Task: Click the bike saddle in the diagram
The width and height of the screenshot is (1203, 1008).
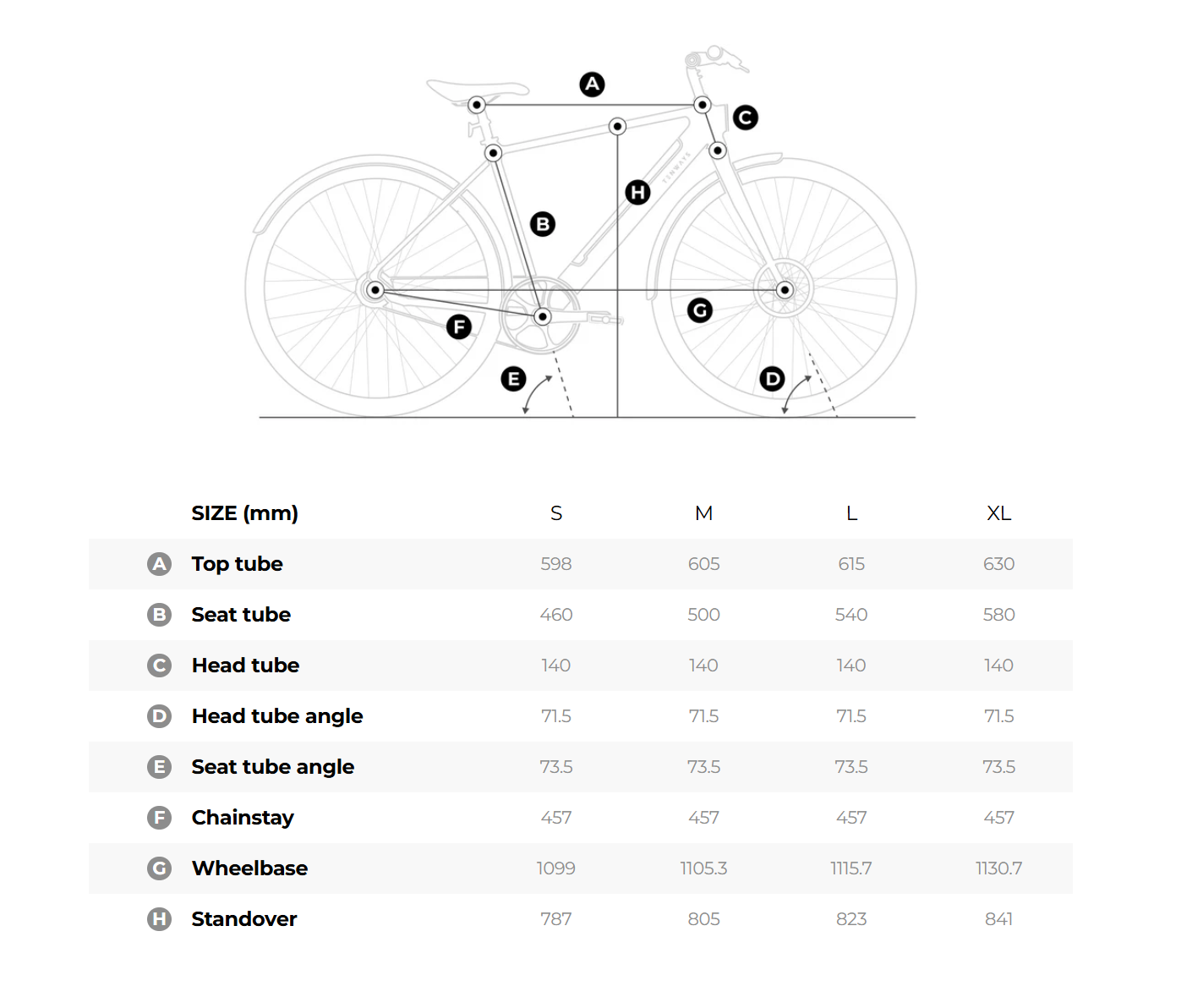Action: point(476,88)
